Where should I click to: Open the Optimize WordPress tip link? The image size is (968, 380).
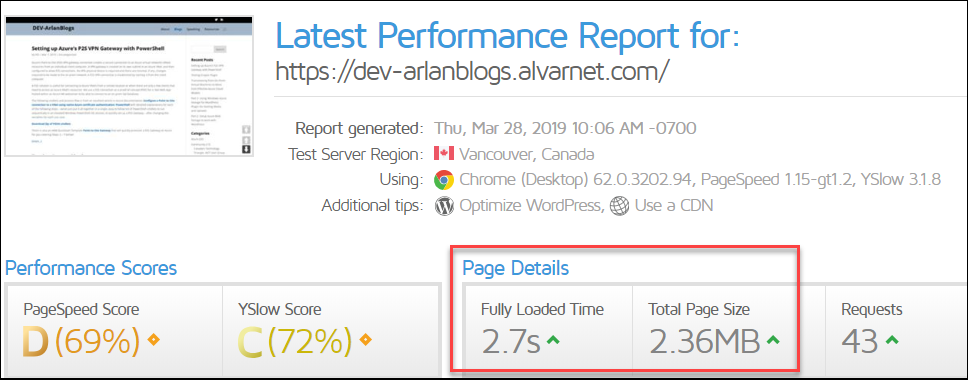point(531,205)
